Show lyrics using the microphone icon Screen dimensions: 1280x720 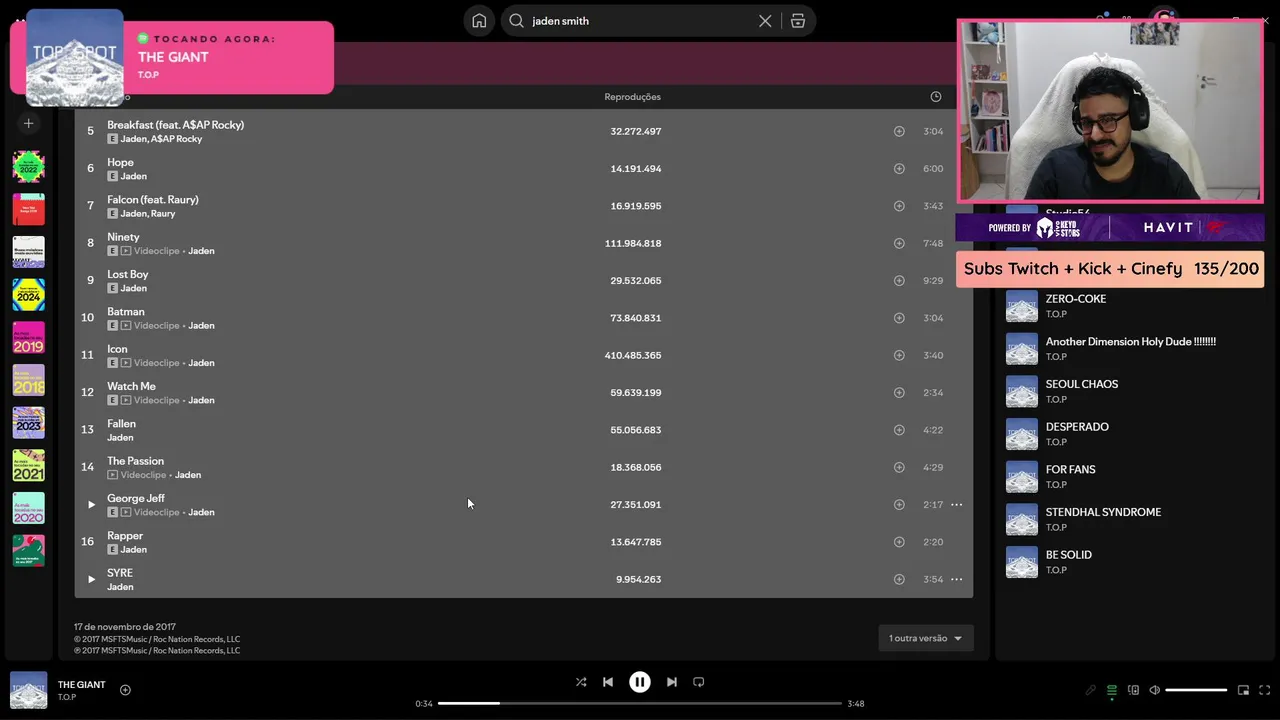click(x=1091, y=690)
